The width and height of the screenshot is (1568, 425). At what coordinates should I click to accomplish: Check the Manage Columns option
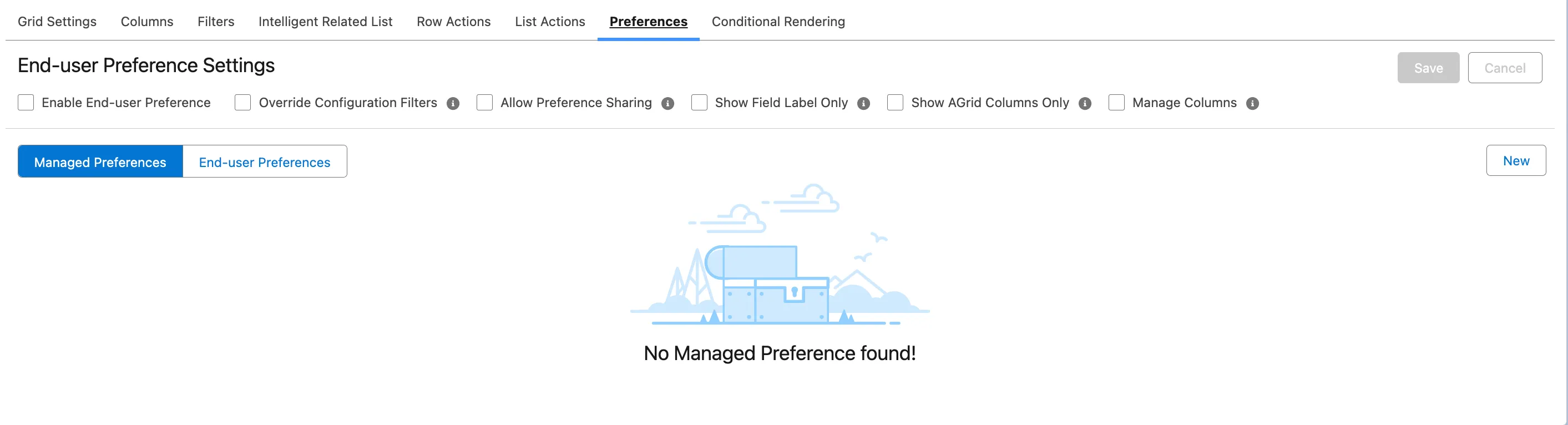coord(1116,103)
